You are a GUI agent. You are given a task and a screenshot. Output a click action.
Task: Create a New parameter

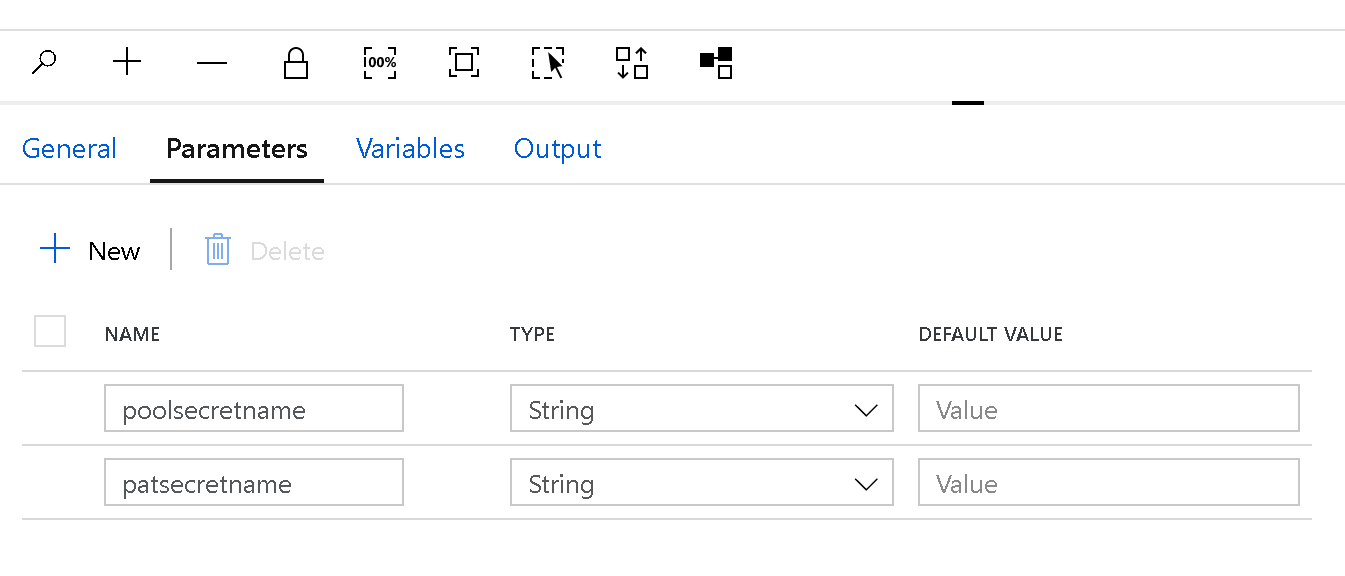[x=89, y=250]
